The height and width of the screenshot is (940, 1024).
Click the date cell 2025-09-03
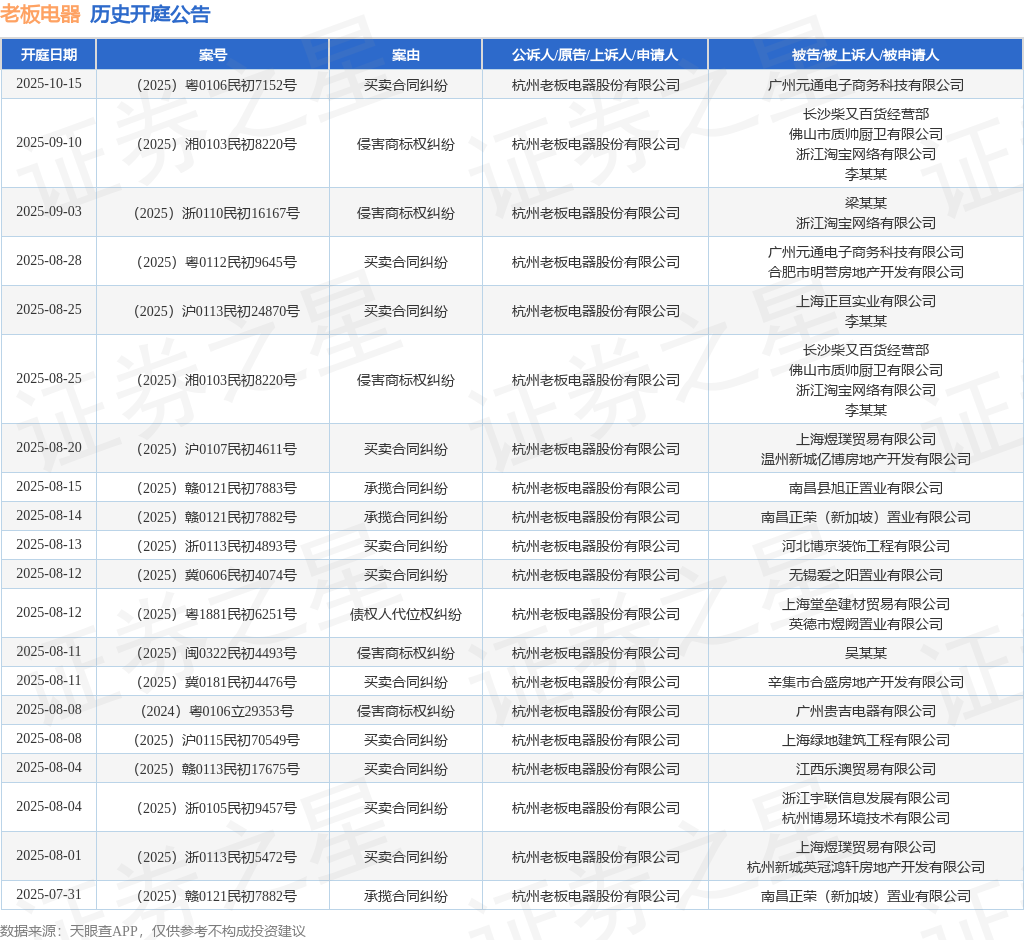tap(49, 212)
